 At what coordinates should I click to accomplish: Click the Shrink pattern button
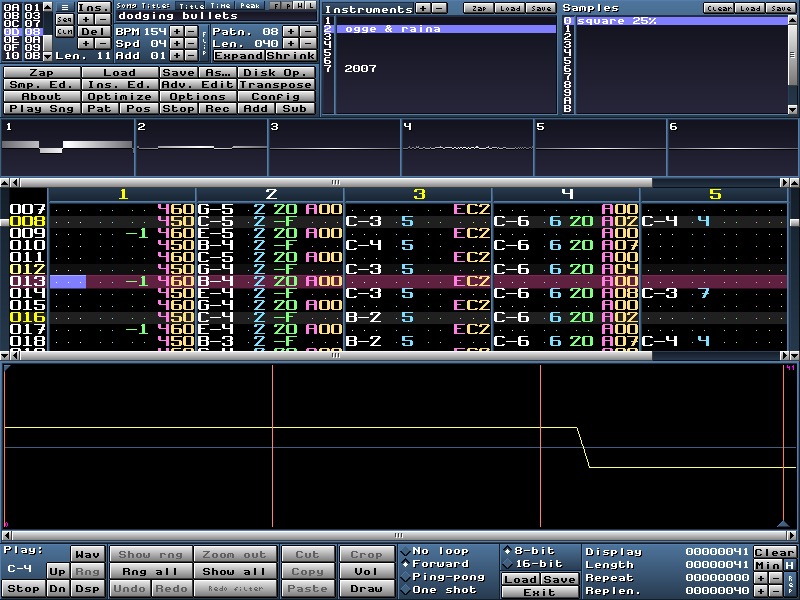290,56
